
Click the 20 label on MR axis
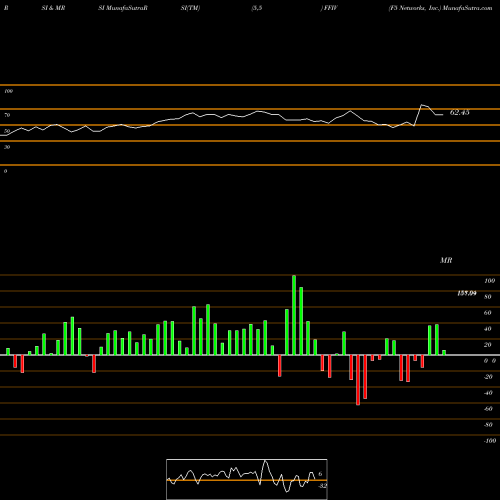pos(488,345)
